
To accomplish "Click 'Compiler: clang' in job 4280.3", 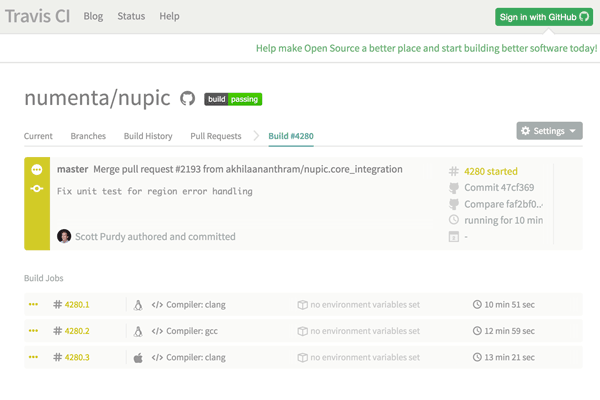I will tap(196, 357).
